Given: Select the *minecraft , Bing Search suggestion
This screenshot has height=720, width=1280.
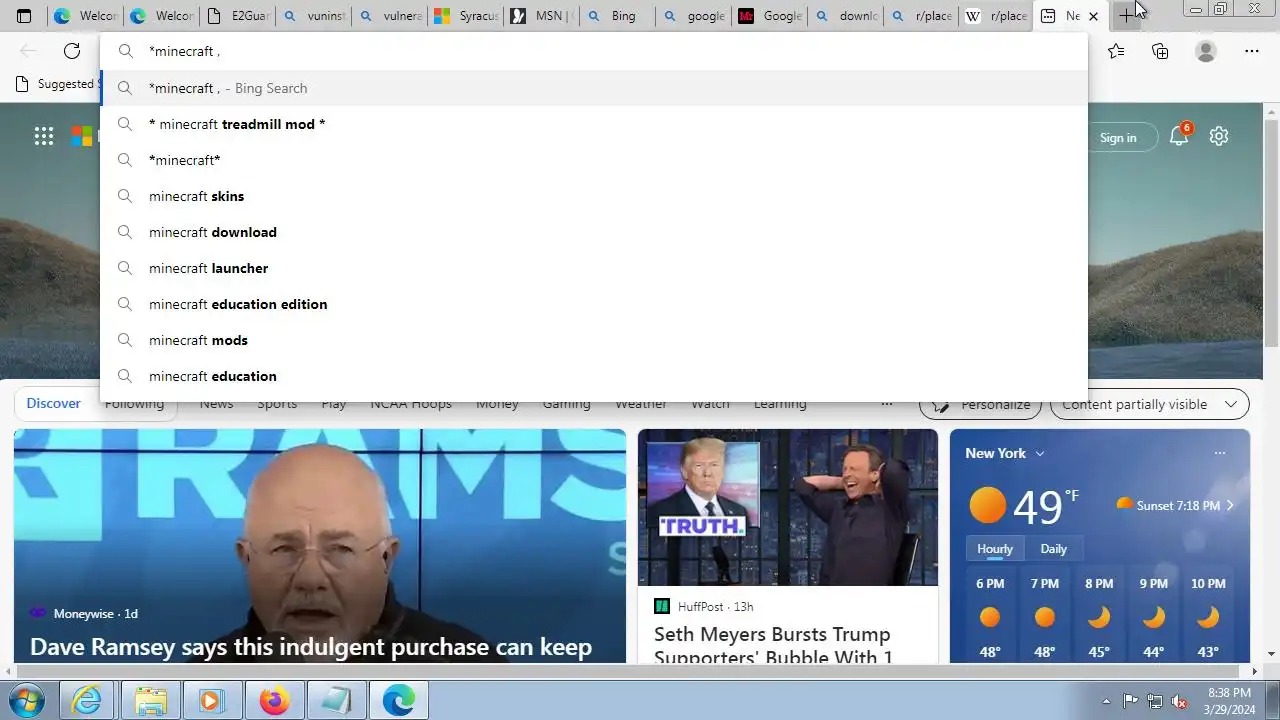Looking at the screenshot, I should (x=594, y=88).
